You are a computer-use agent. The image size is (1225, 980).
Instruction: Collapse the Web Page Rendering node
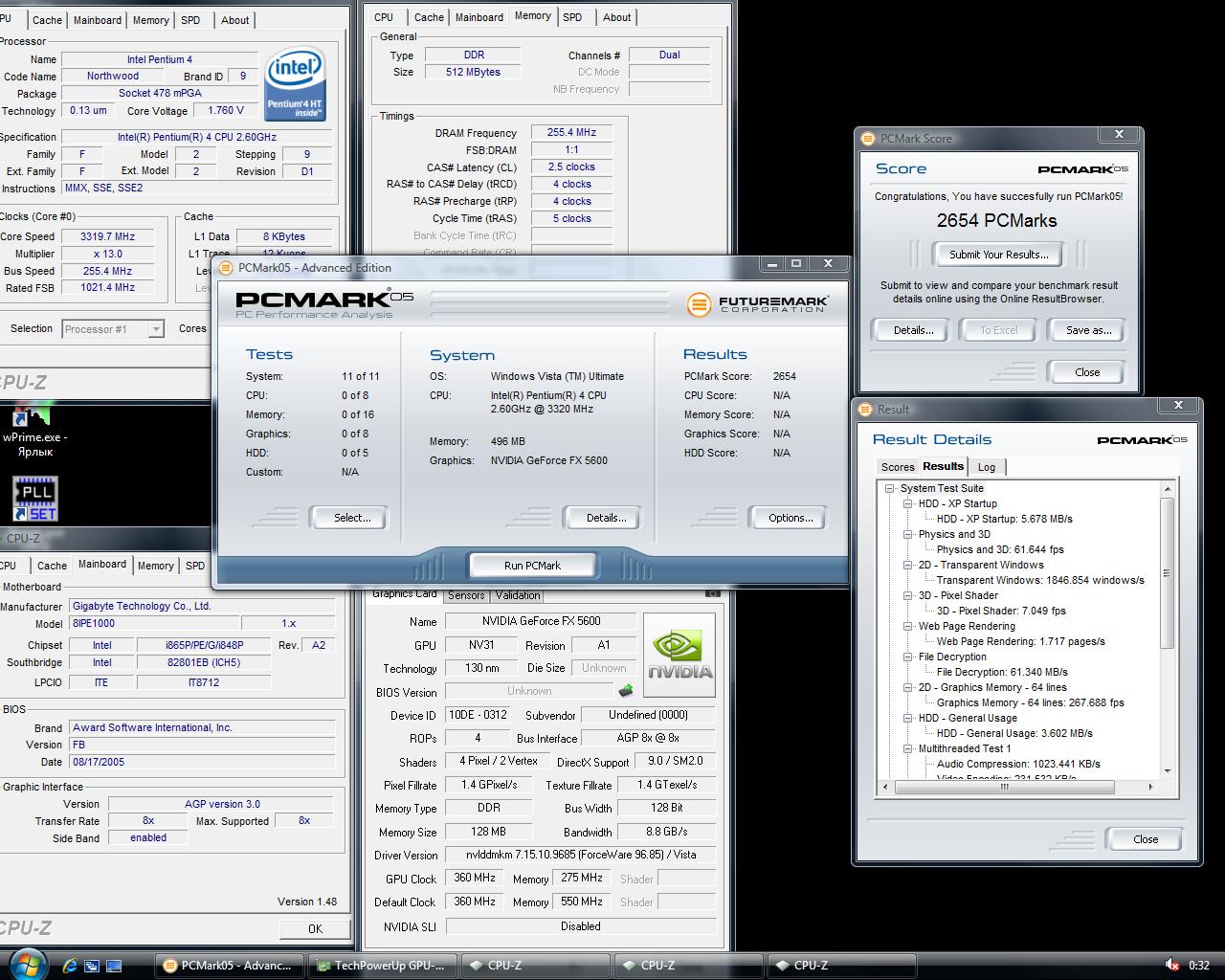(907, 626)
